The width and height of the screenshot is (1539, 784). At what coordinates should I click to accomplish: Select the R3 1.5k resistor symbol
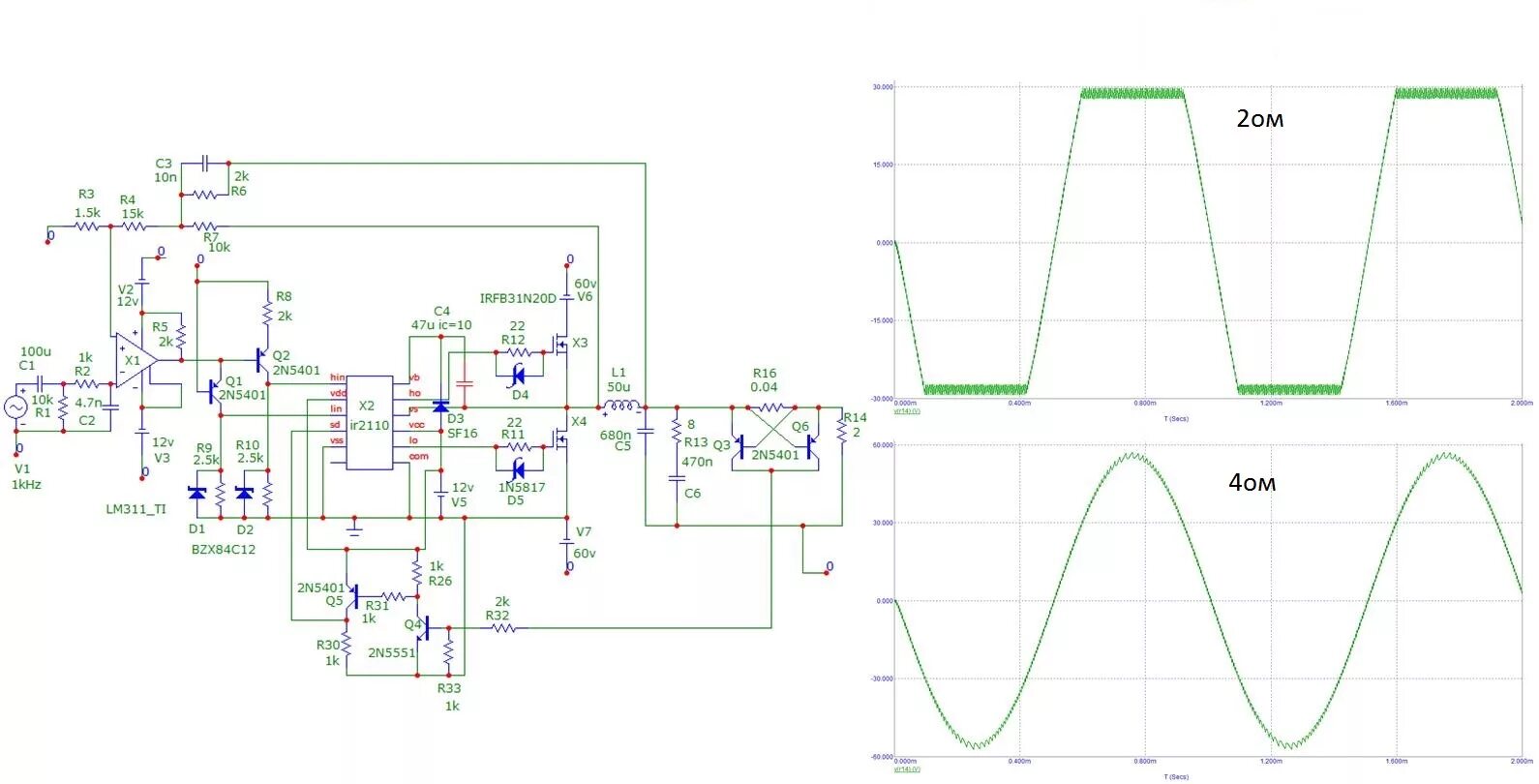coord(87,226)
